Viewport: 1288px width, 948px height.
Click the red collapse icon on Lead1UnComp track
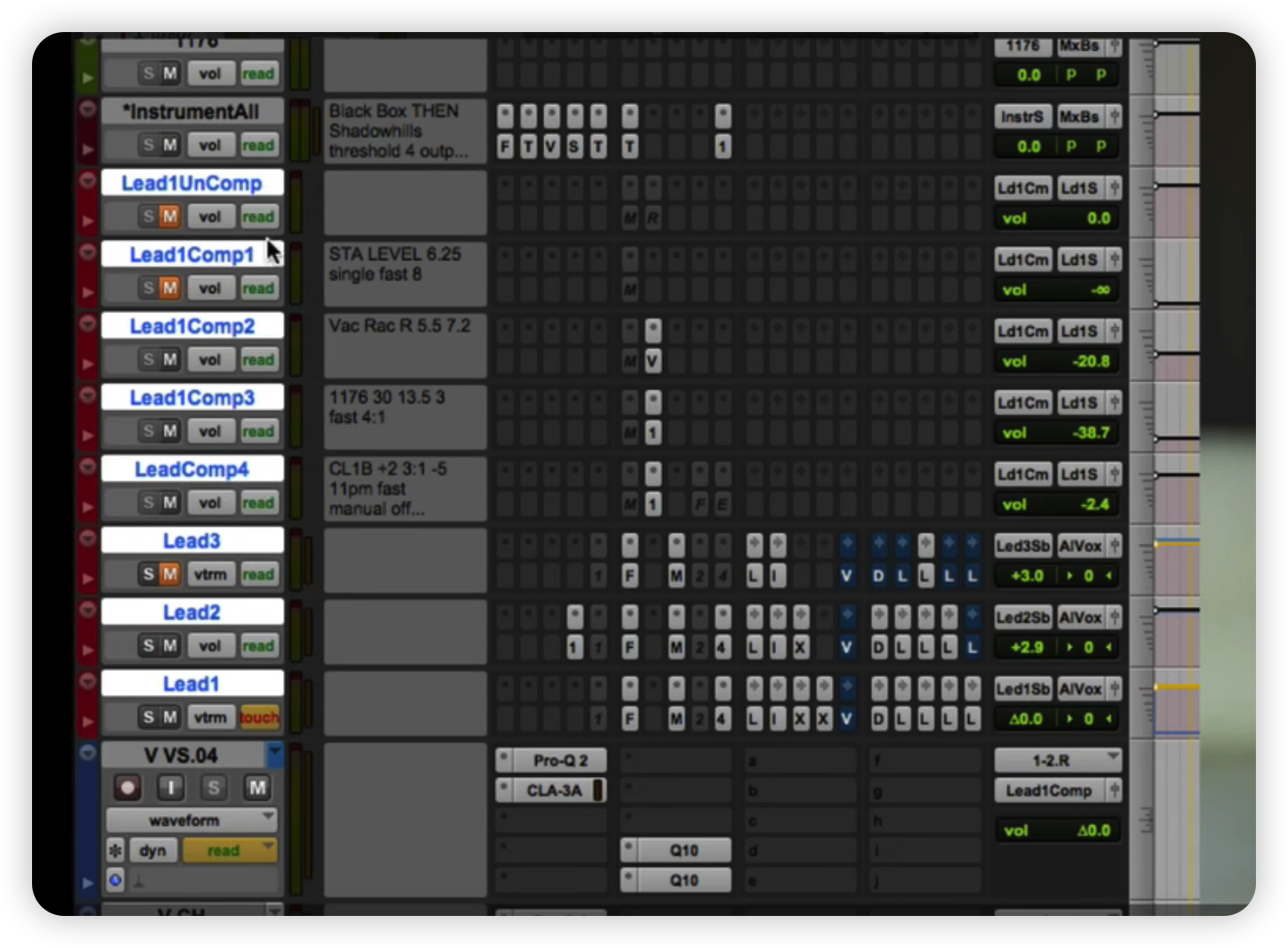(x=87, y=181)
